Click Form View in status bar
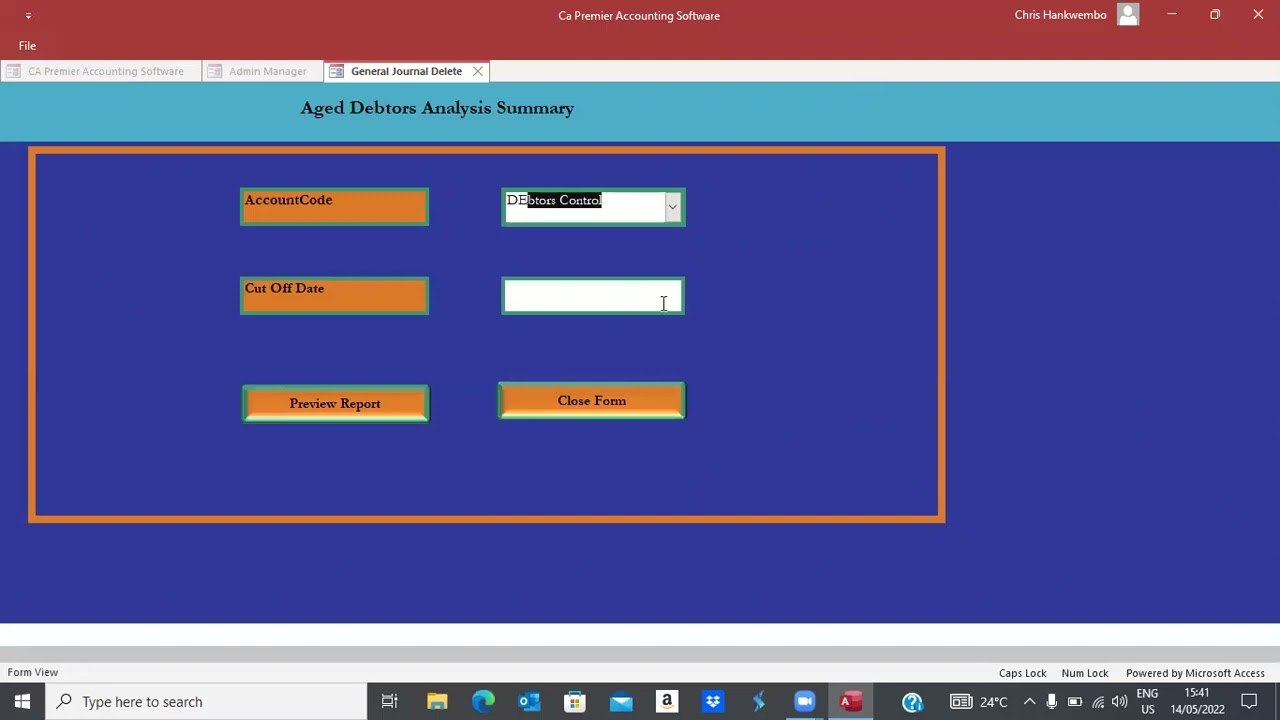 [x=33, y=672]
